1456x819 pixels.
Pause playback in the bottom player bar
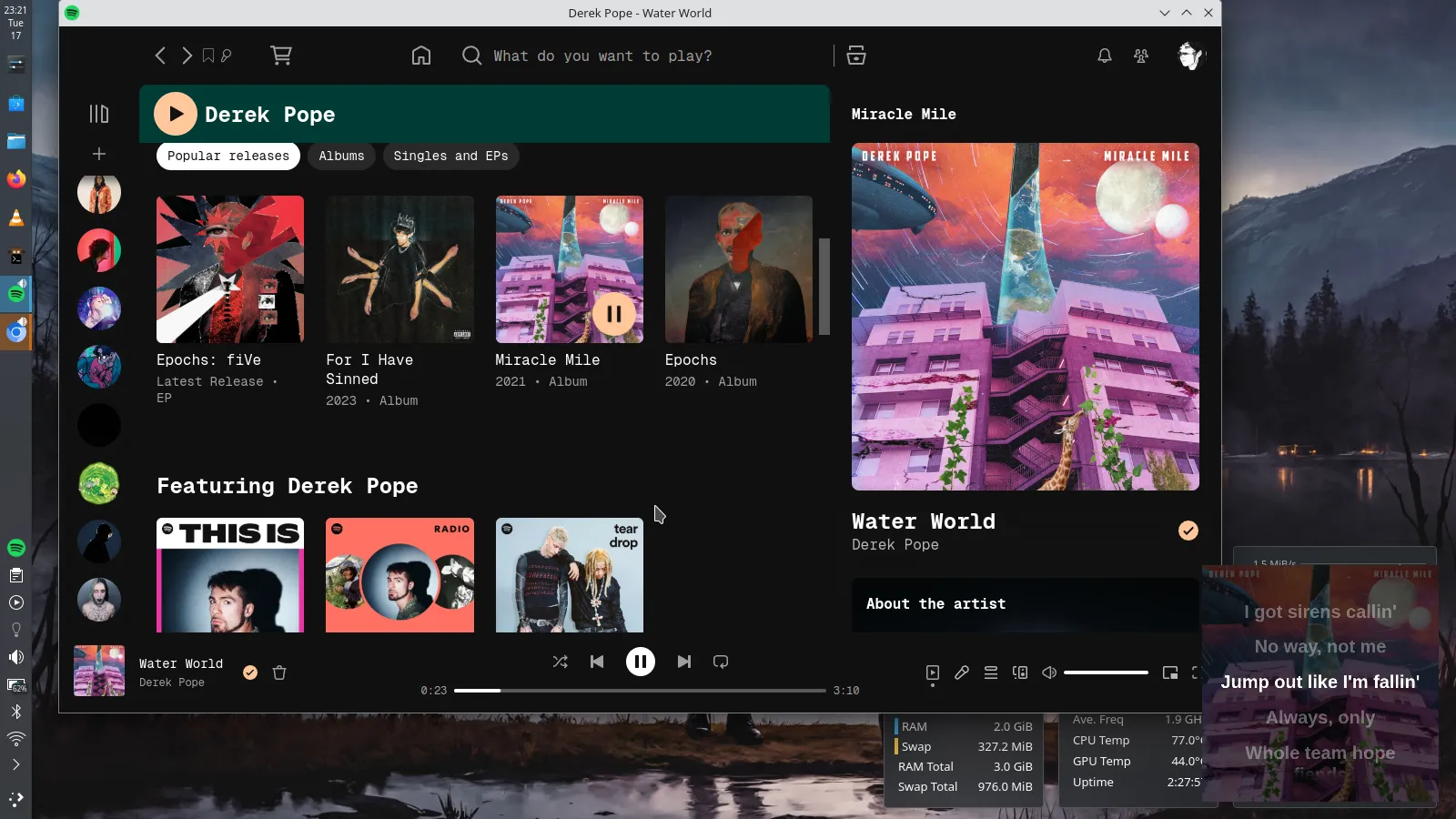pyautogui.click(x=641, y=662)
